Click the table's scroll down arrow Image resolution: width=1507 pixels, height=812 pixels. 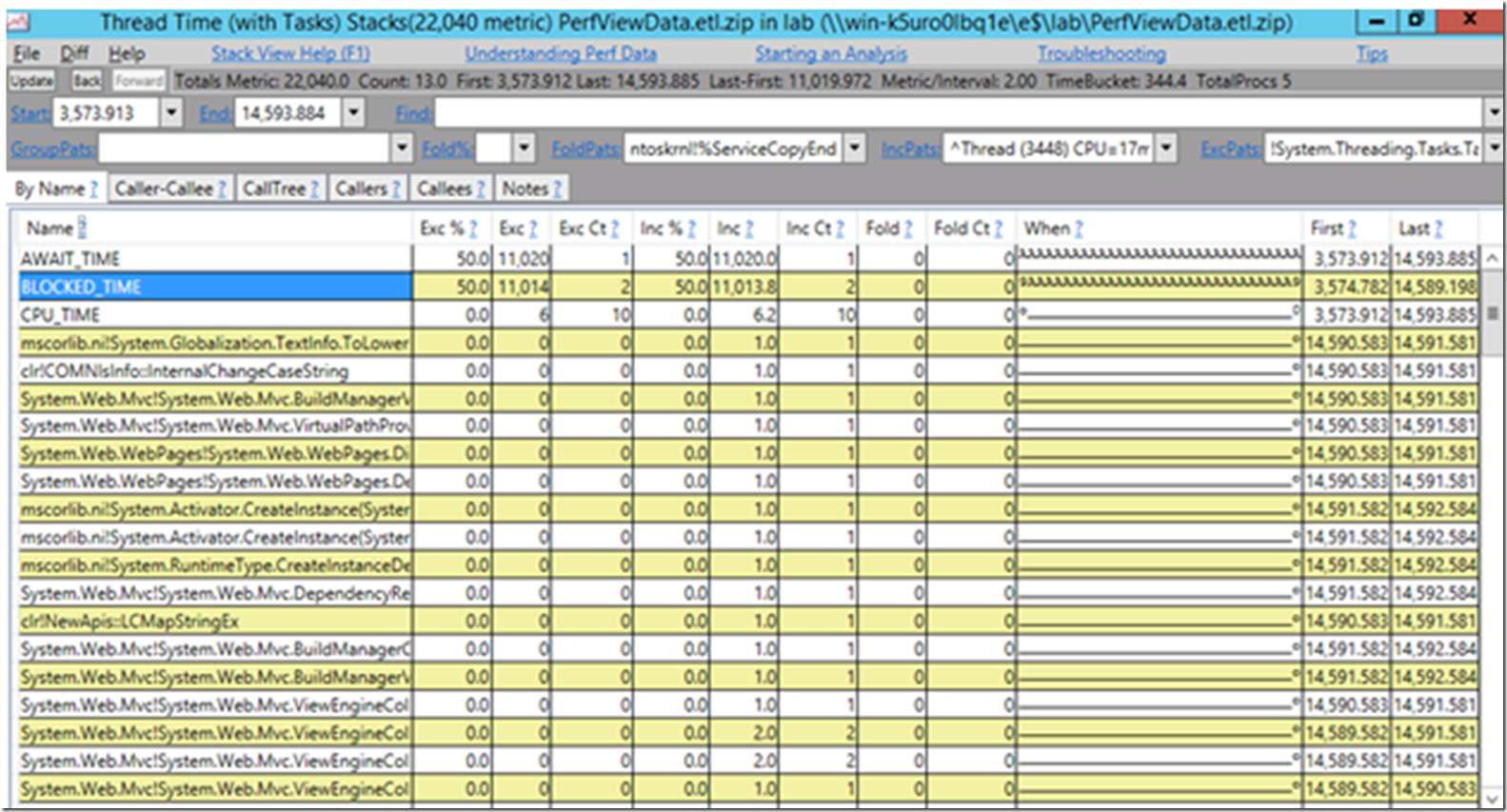pyautogui.click(x=1492, y=799)
